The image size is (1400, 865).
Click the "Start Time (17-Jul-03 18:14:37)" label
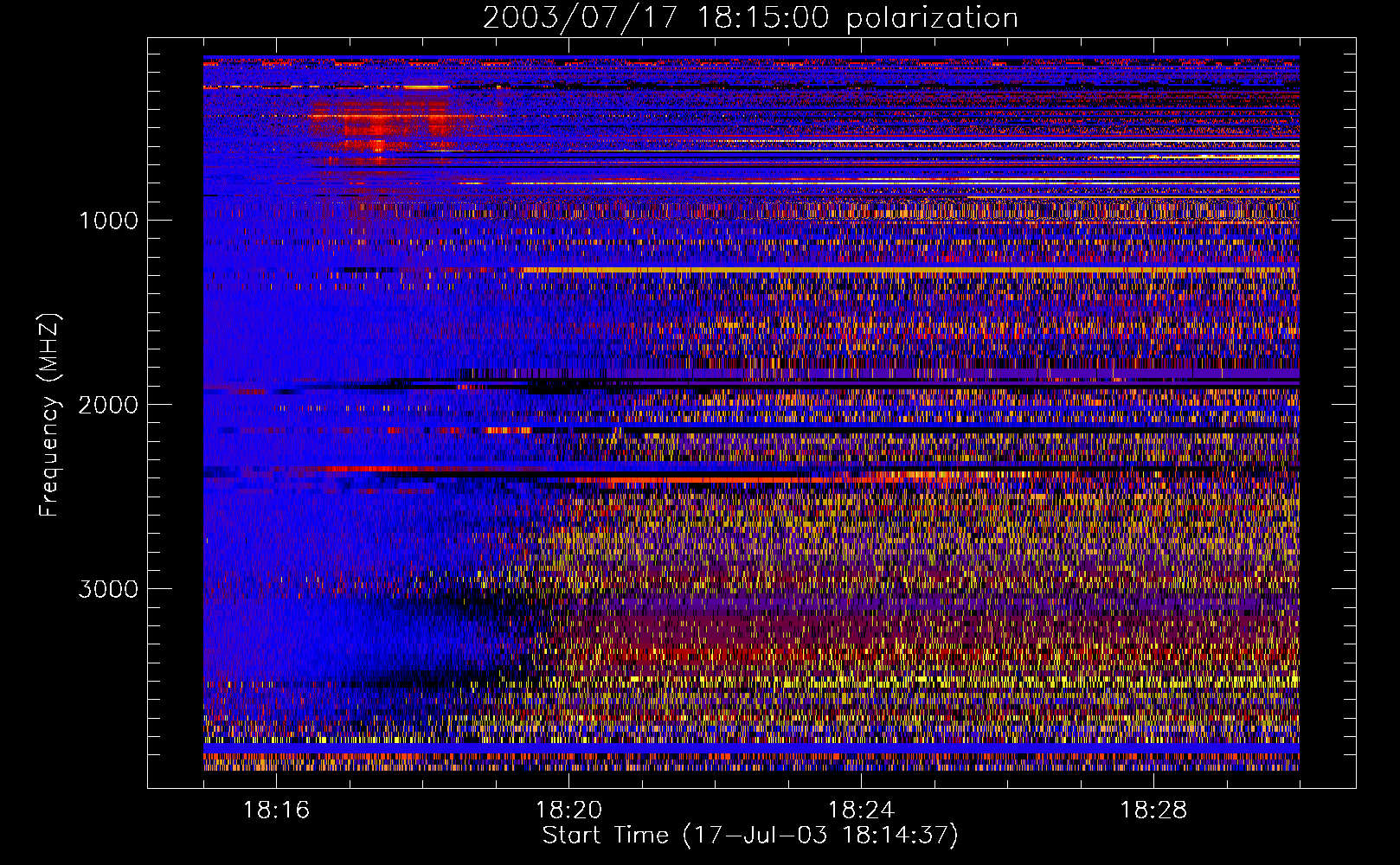point(750,836)
